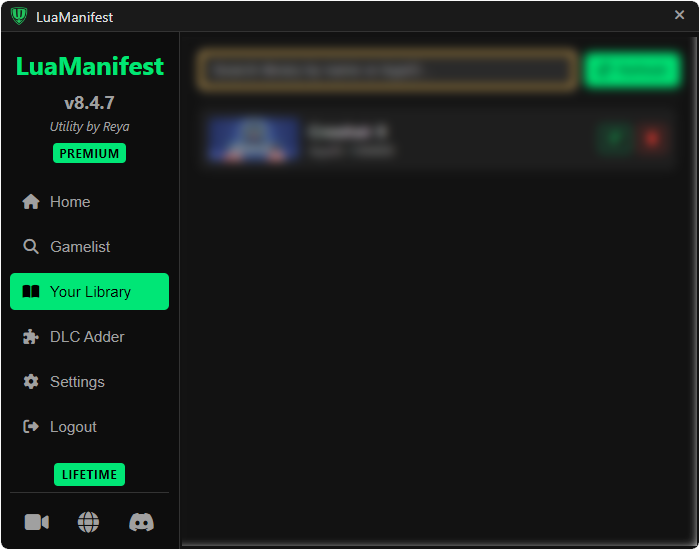700x550 pixels.
Task: Open the Discord icon link
Action: (x=142, y=522)
